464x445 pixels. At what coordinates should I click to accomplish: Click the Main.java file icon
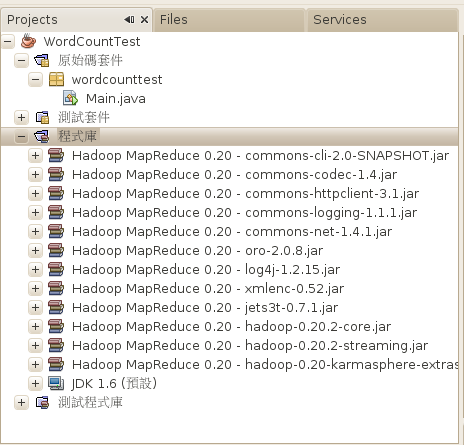pos(70,98)
